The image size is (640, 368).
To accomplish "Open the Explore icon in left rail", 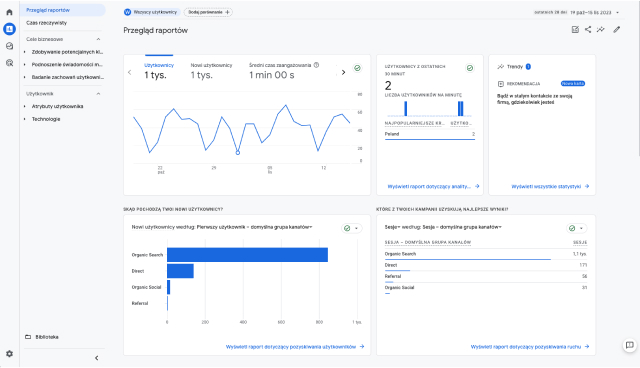I will (9, 46).
